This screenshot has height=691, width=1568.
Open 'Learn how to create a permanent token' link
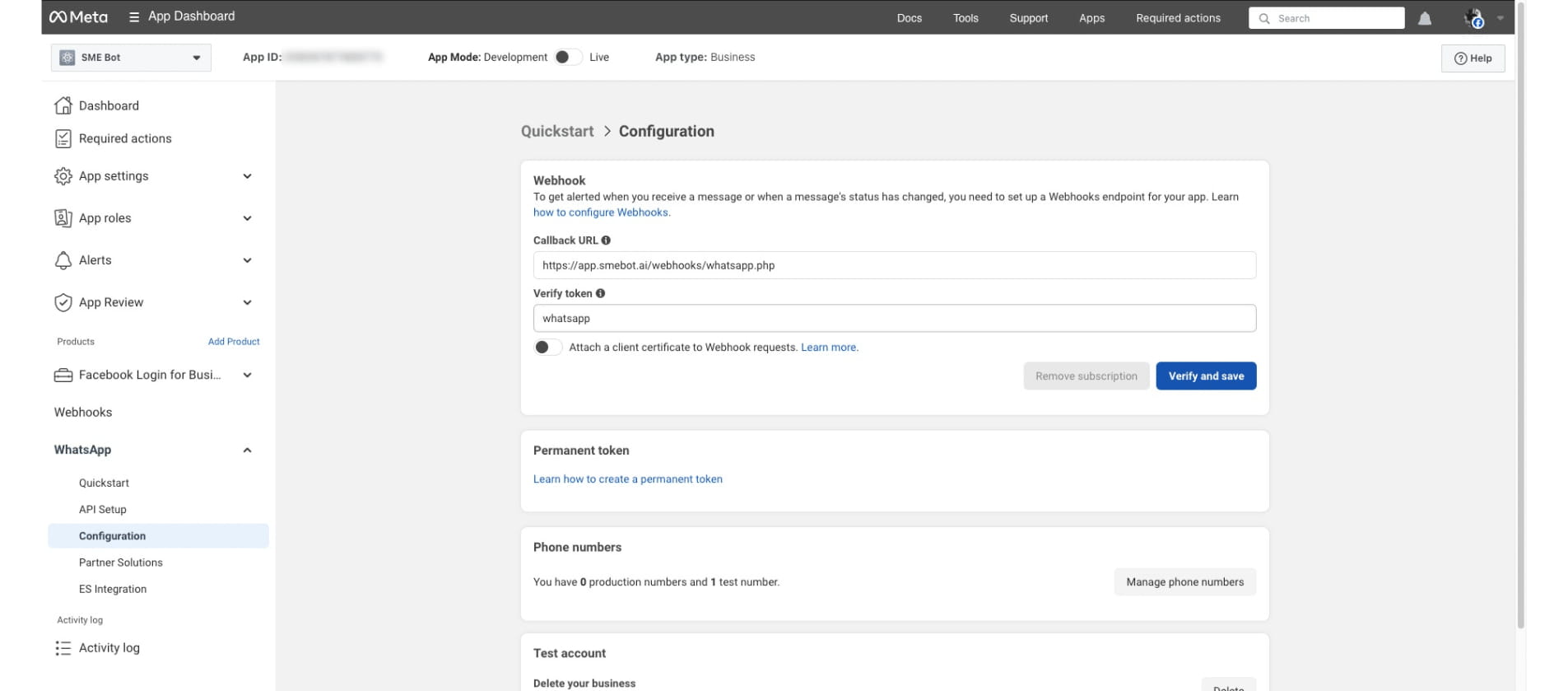[x=628, y=479]
